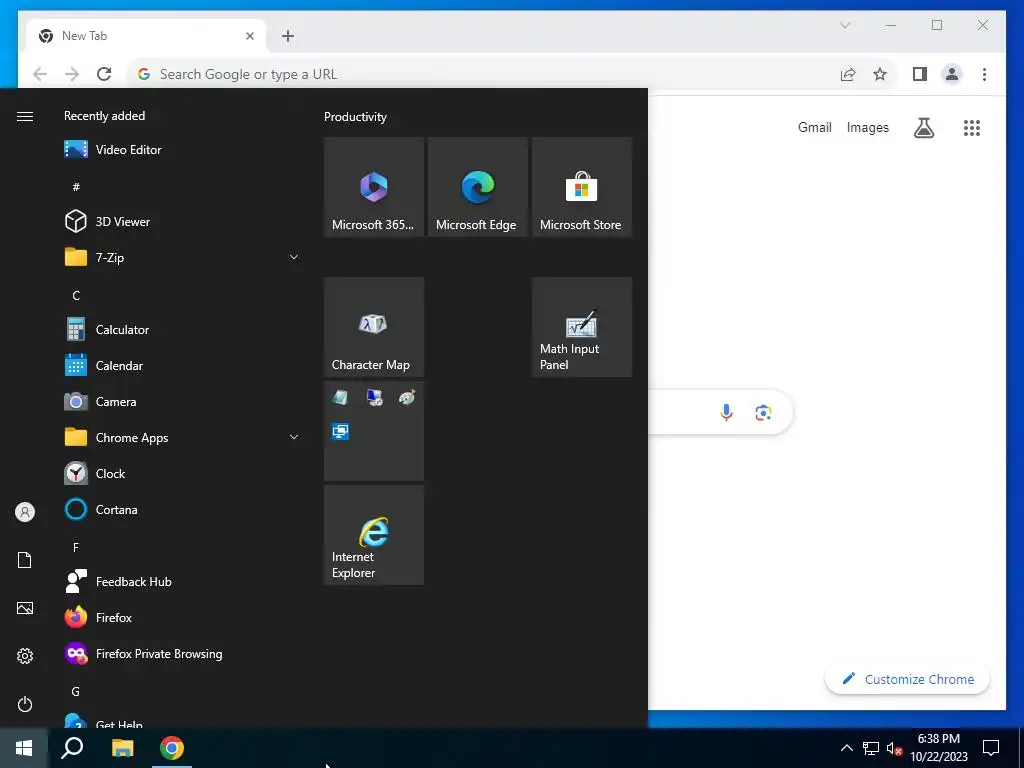
Task: Bookmark this tab with the star icon
Action: coord(880,74)
